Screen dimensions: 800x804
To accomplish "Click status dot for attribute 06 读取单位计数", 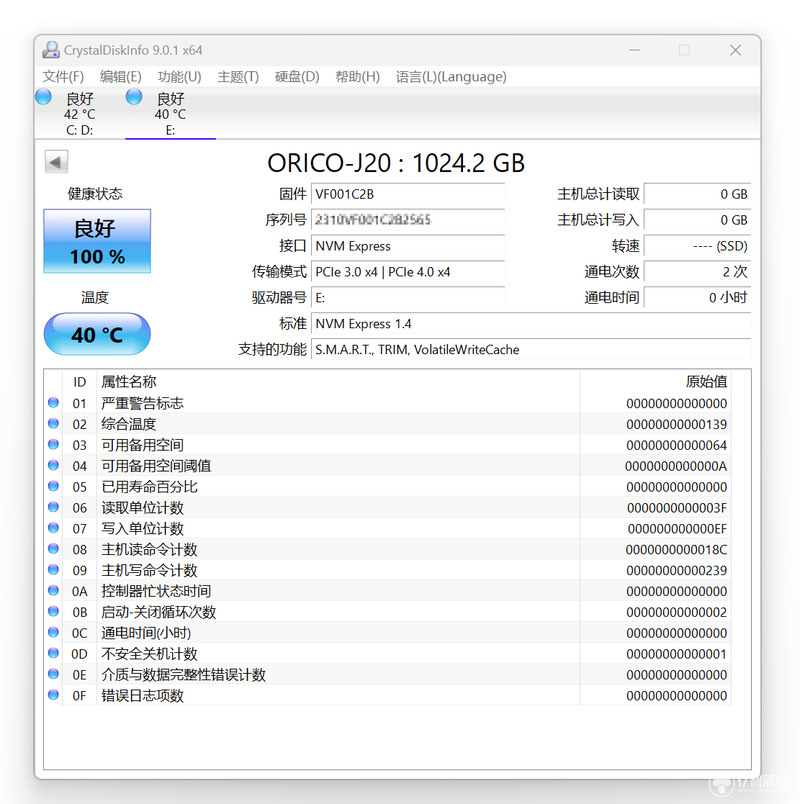I will click(53, 507).
